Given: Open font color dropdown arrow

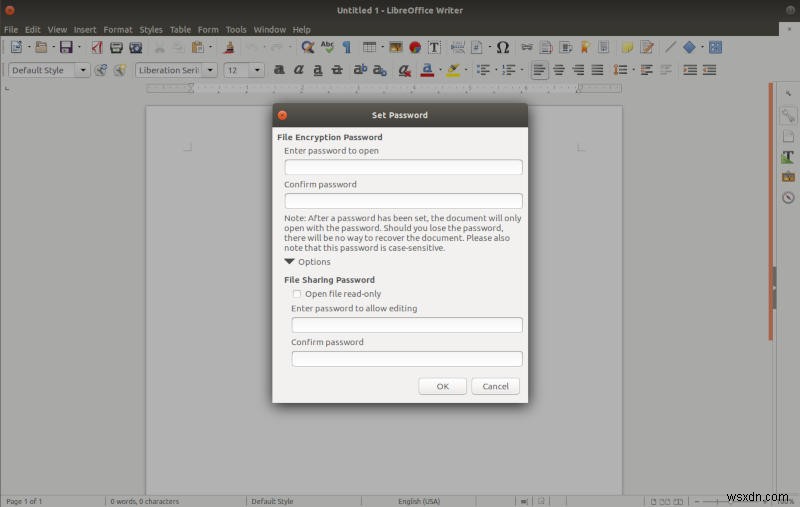Looking at the screenshot, I should (440, 70).
